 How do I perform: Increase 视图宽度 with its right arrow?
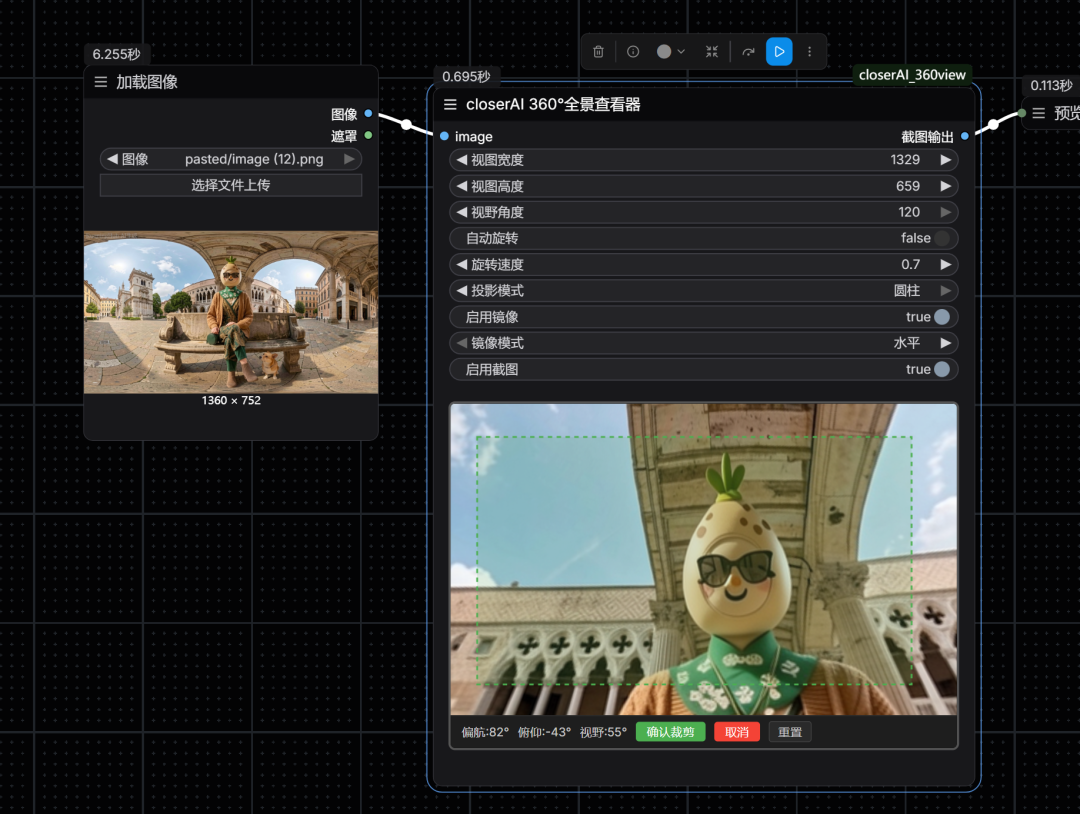coord(945,160)
